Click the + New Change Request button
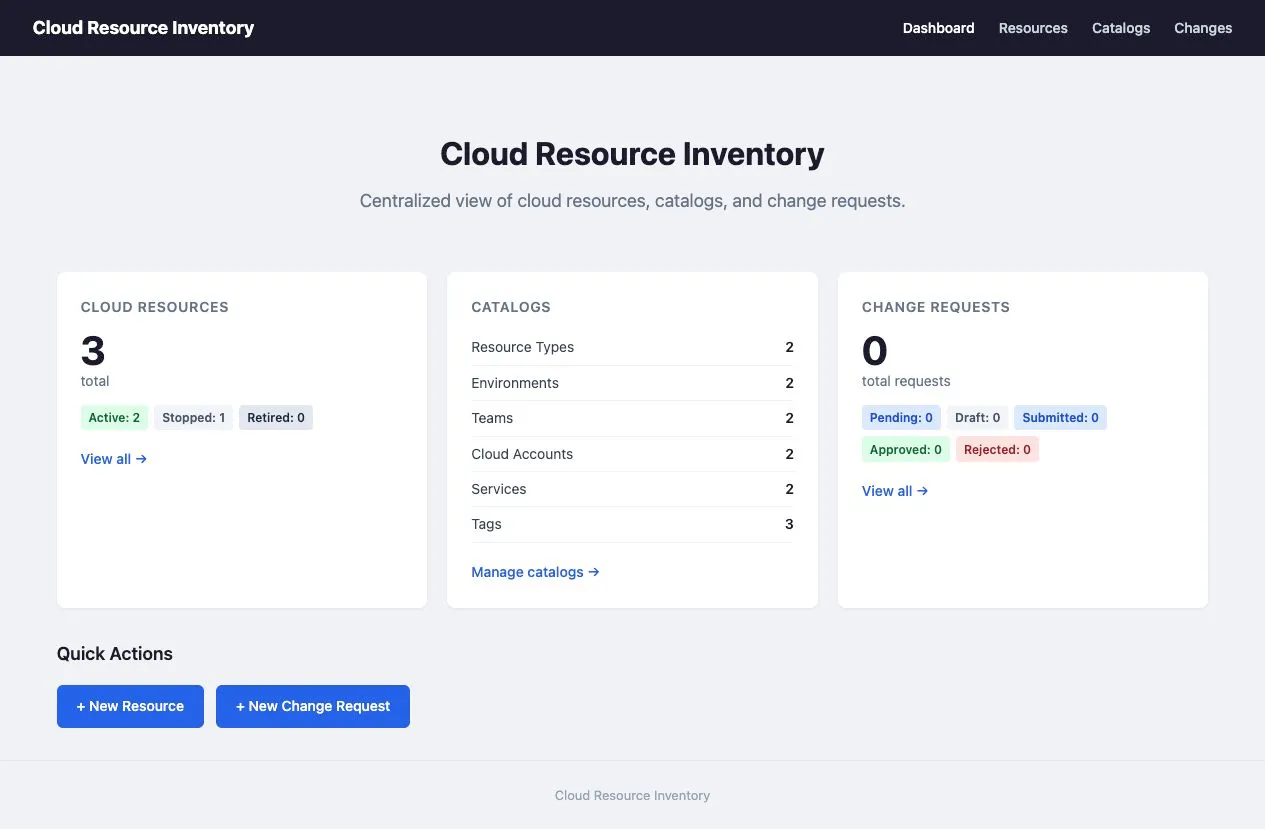Image resolution: width=1265 pixels, height=829 pixels. coord(313,706)
